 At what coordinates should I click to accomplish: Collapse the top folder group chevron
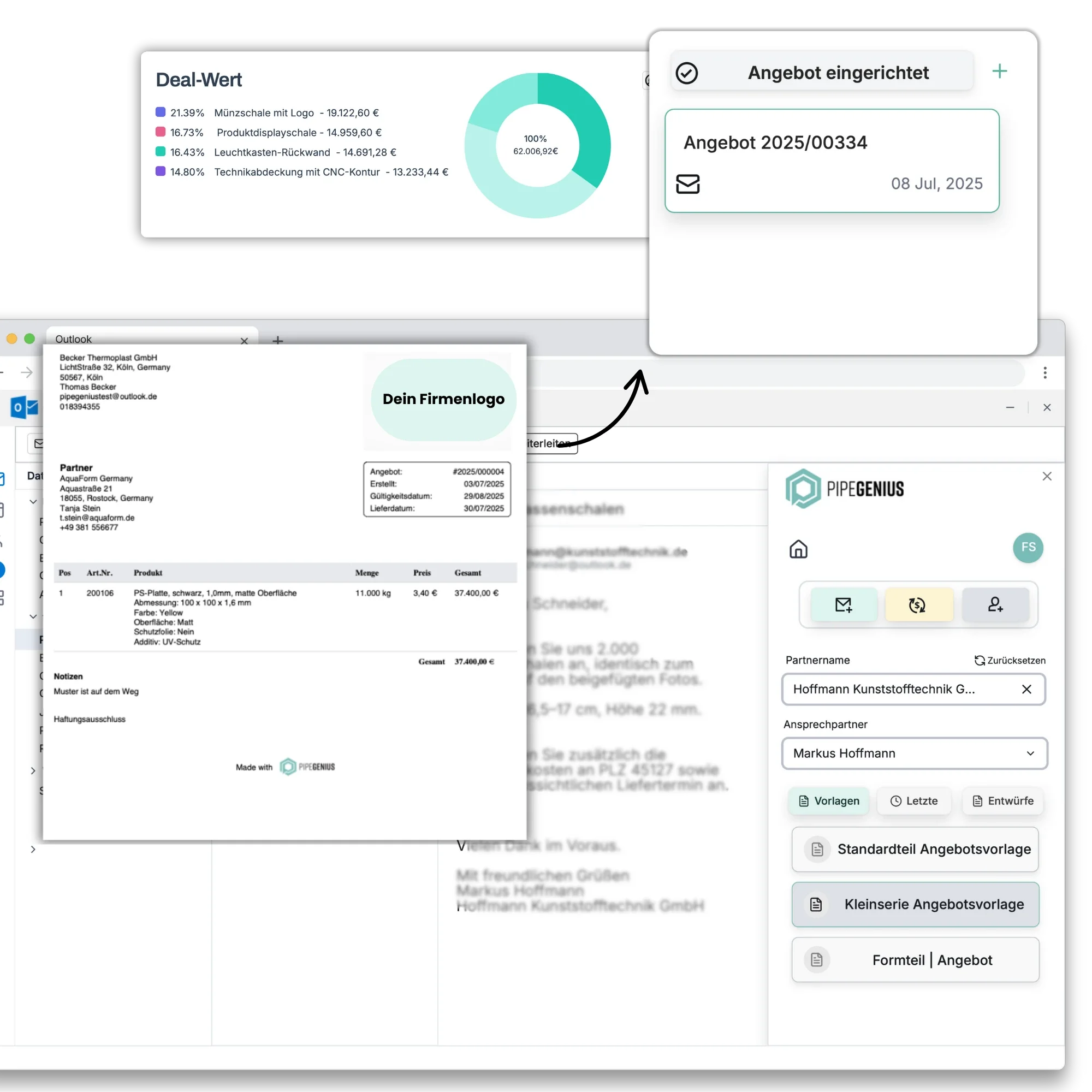[33, 501]
